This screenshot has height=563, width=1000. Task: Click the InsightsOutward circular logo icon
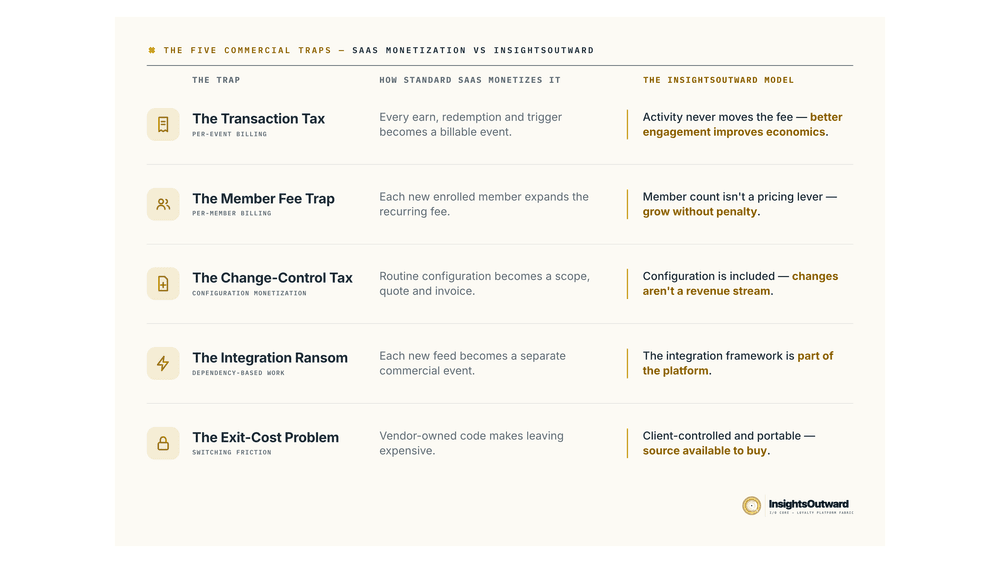[x=751, y=506]
